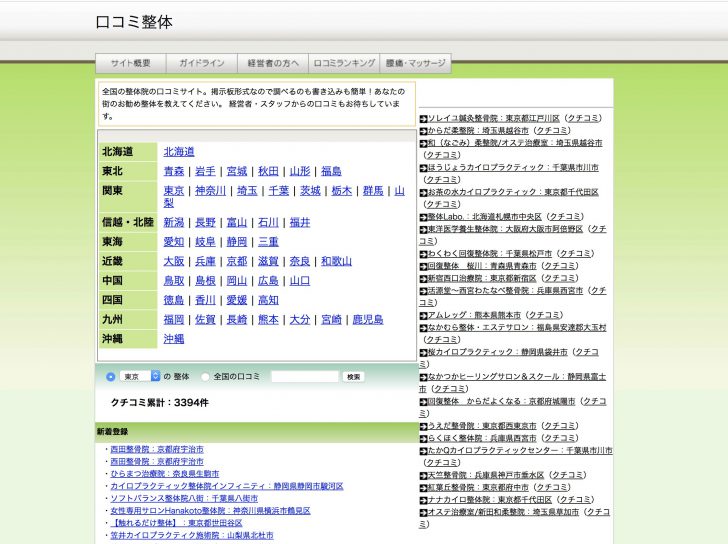Click arrow icon beside 天竺整骨院
Viewport: 728px width, 544px height.
click(423, 475)
